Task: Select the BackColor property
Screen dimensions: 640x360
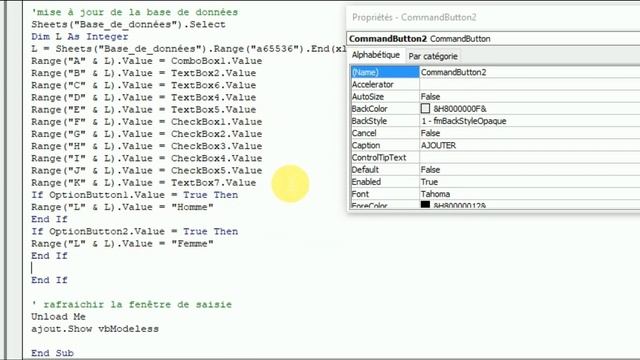Action: (385, 109)
